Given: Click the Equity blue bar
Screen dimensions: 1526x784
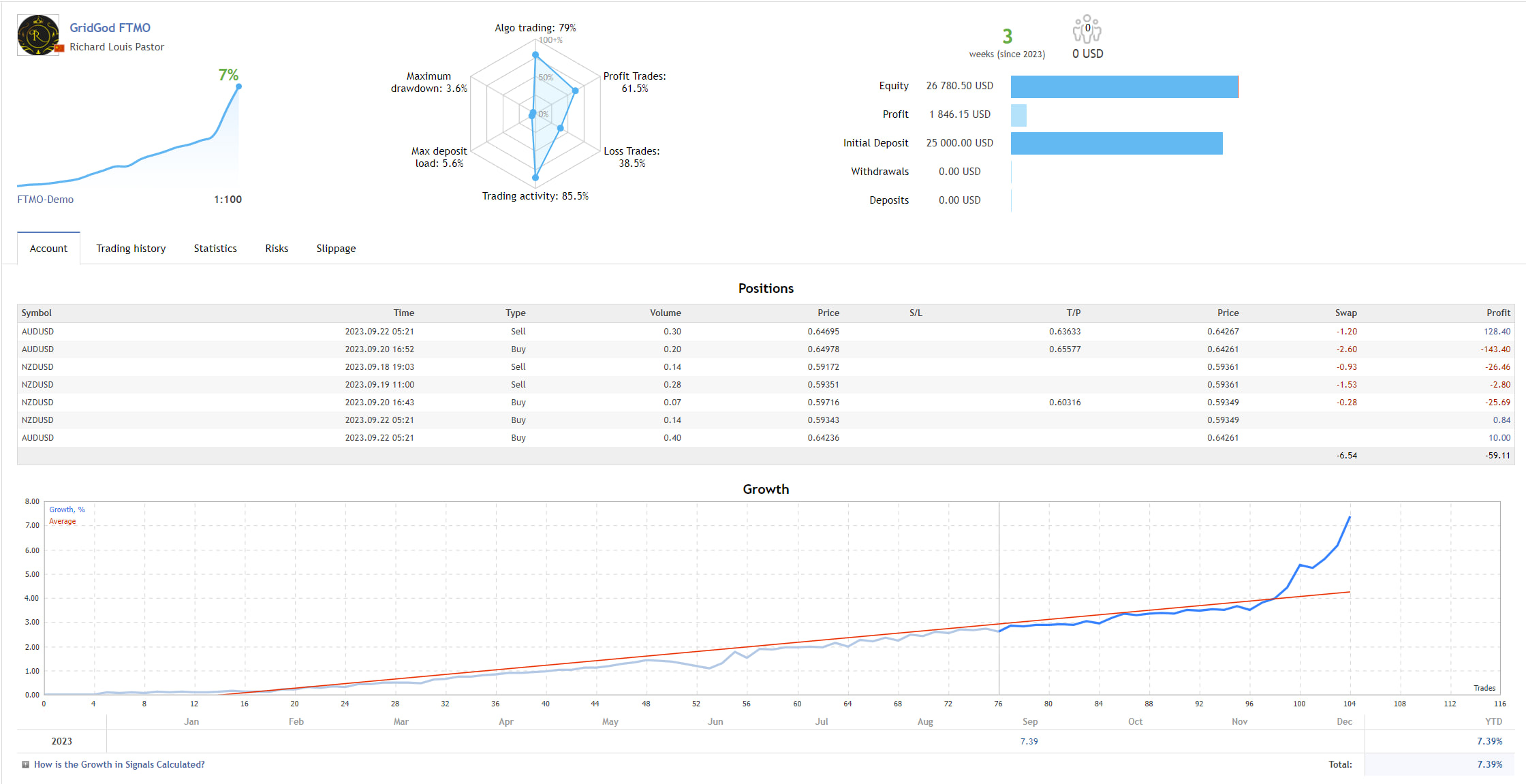Looking at the screenshot, I should click(x=1124, y=87).
